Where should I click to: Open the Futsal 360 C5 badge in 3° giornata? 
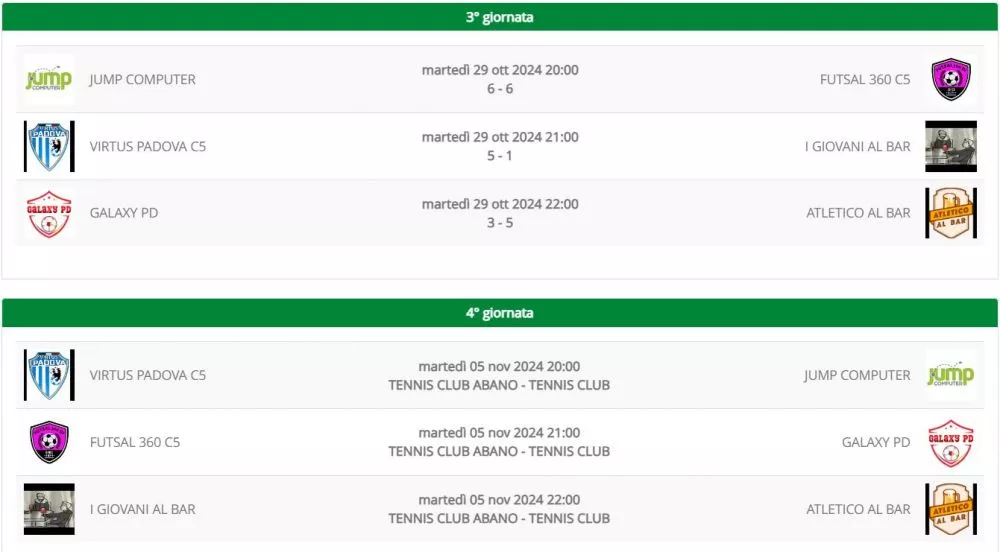coord(951,80)
